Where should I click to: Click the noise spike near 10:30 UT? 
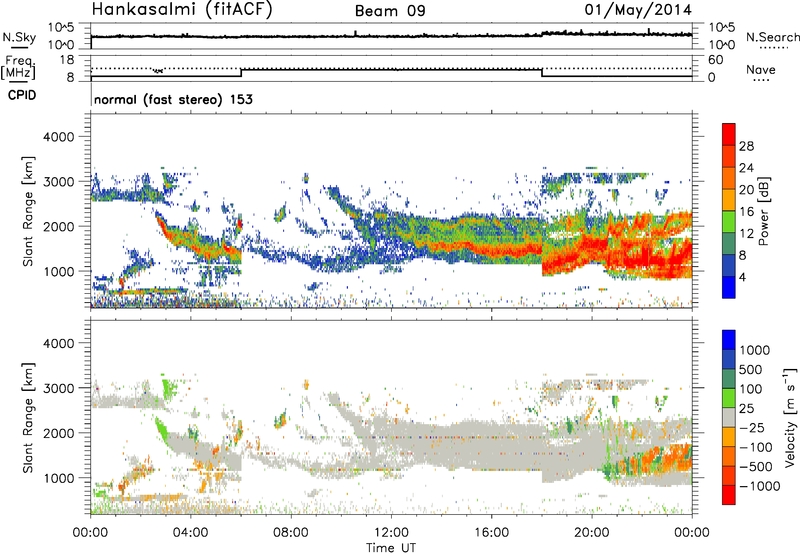click(x=355, y=33)
